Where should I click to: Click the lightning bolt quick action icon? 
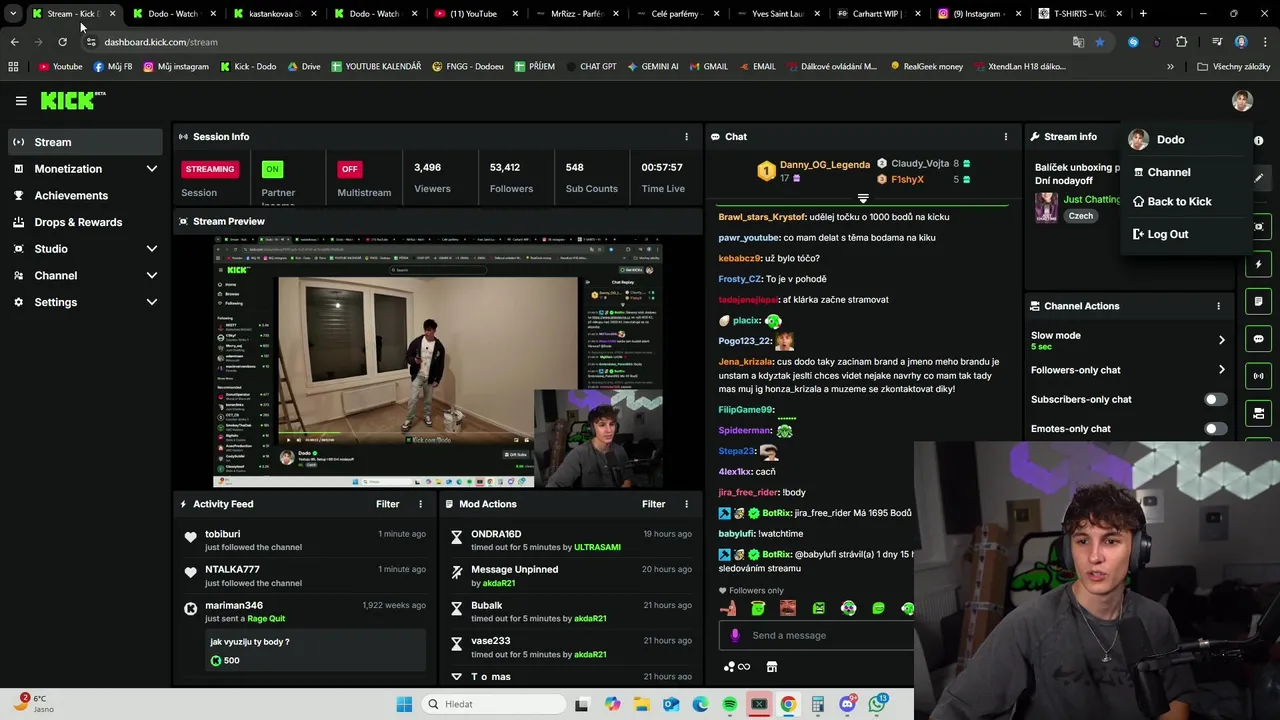pos(1259,265)
